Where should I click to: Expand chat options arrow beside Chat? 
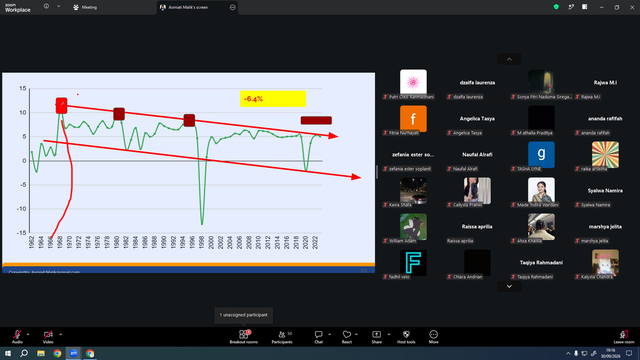[x=329, y=334]
